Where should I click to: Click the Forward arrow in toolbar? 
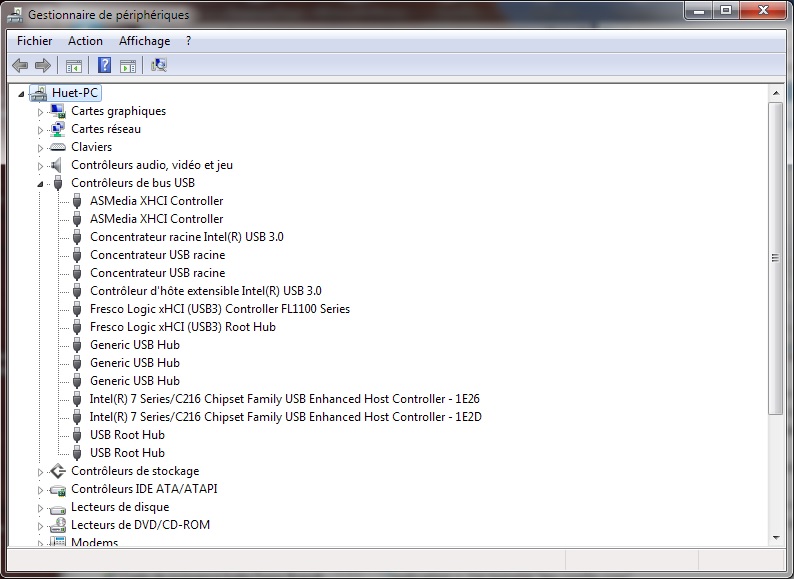[43, 66]
